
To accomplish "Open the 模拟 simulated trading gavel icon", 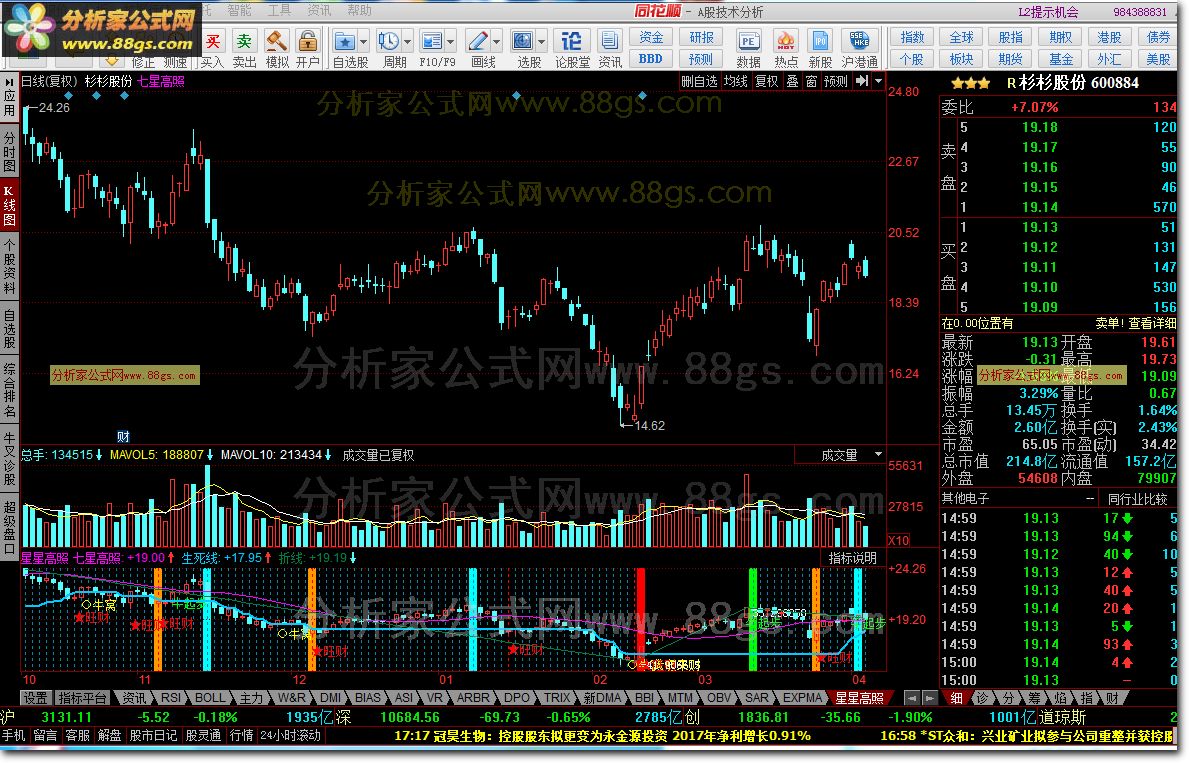I will pos(277,49).
